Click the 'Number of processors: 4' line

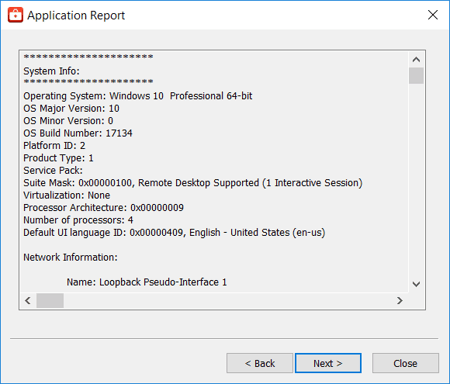coord(78,220)
